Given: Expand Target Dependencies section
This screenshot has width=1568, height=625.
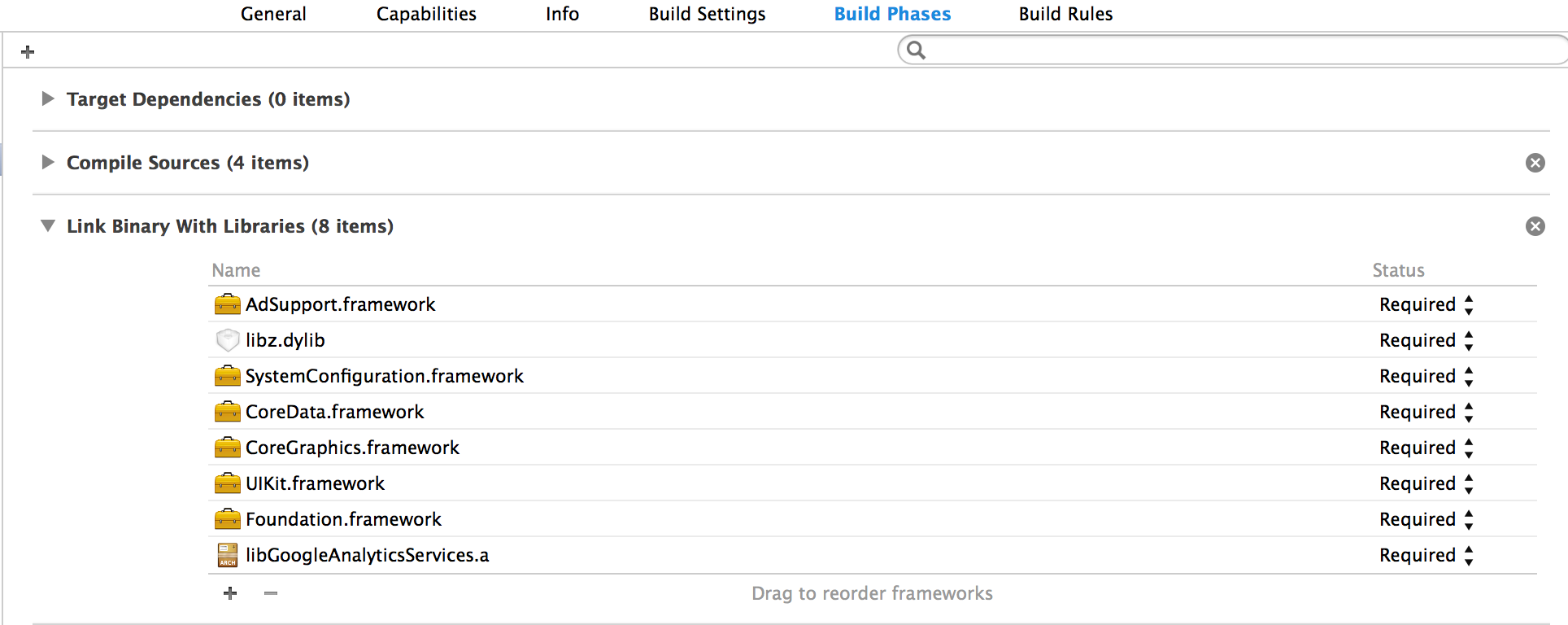Looking at the screenshot, I should click(x=48, y=99).
